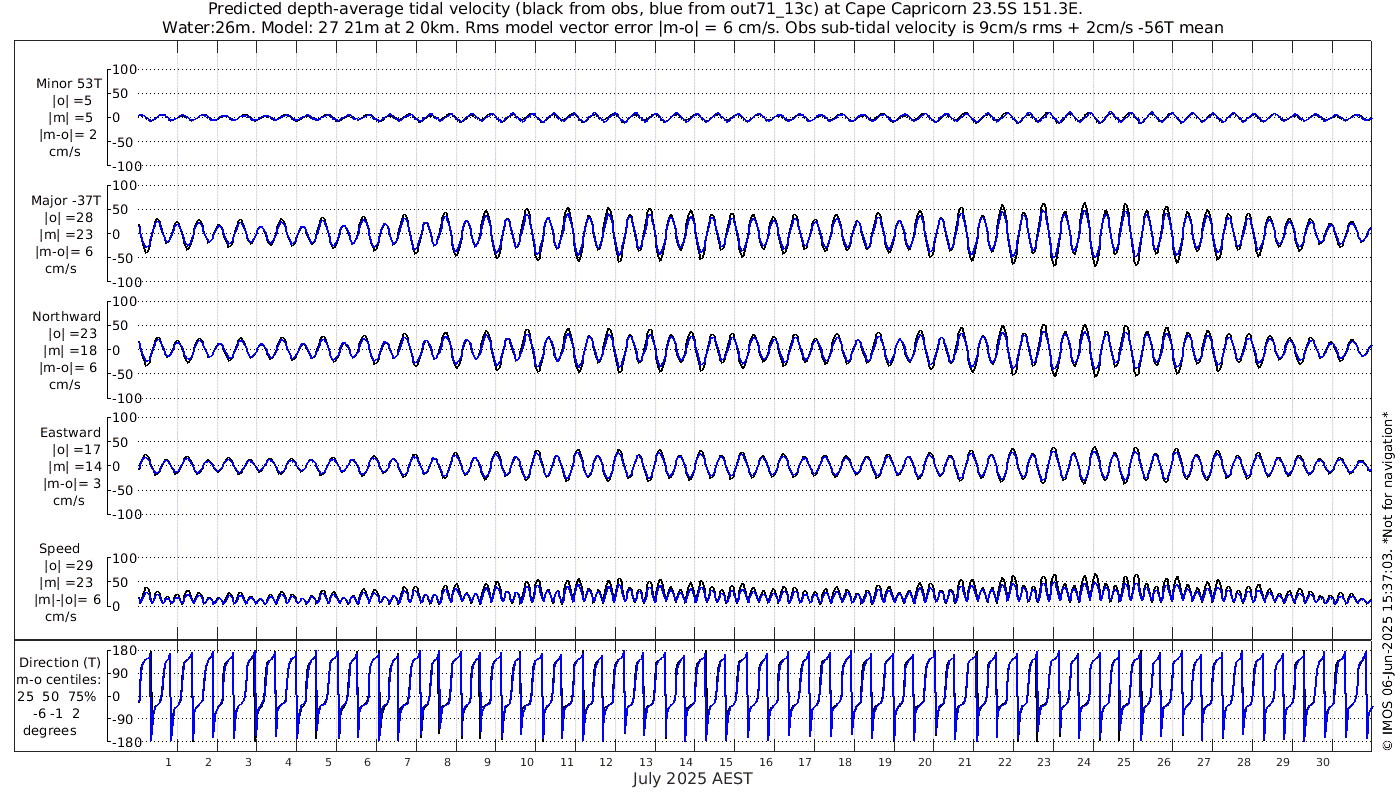1400x800 pixels.
Task: Click the "-90" tick on the Direction axis
Action: (125, 719)
